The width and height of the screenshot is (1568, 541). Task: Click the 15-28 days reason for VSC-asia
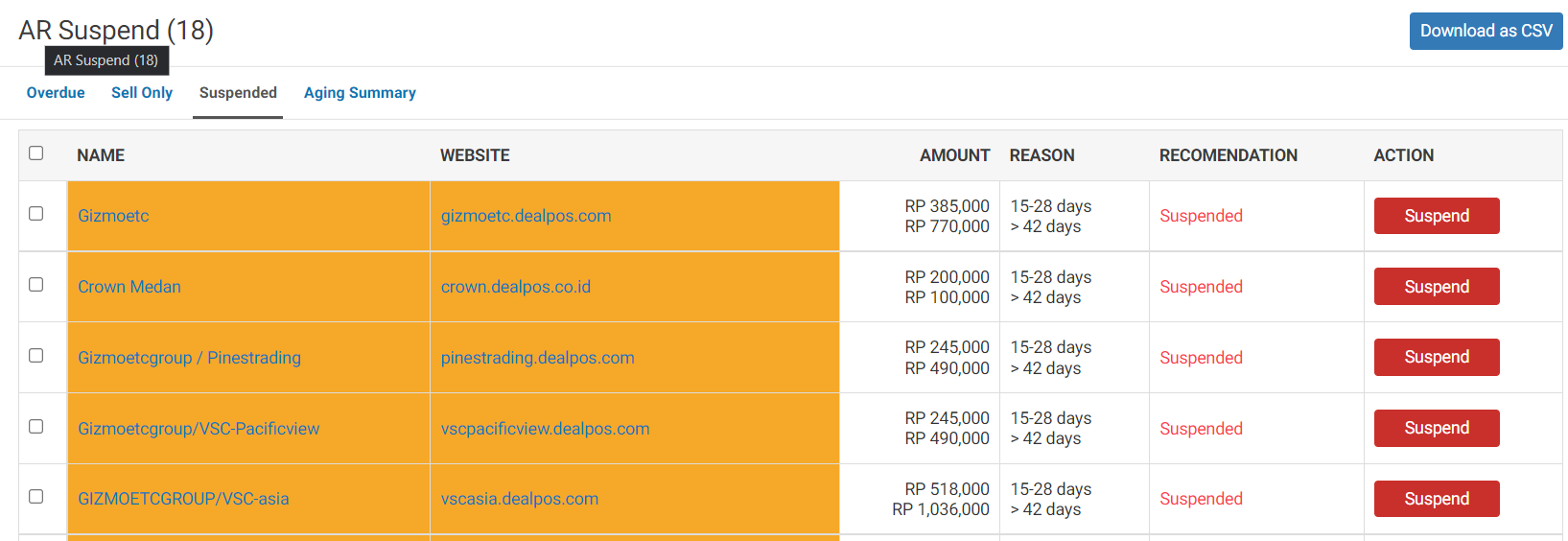1051,489
